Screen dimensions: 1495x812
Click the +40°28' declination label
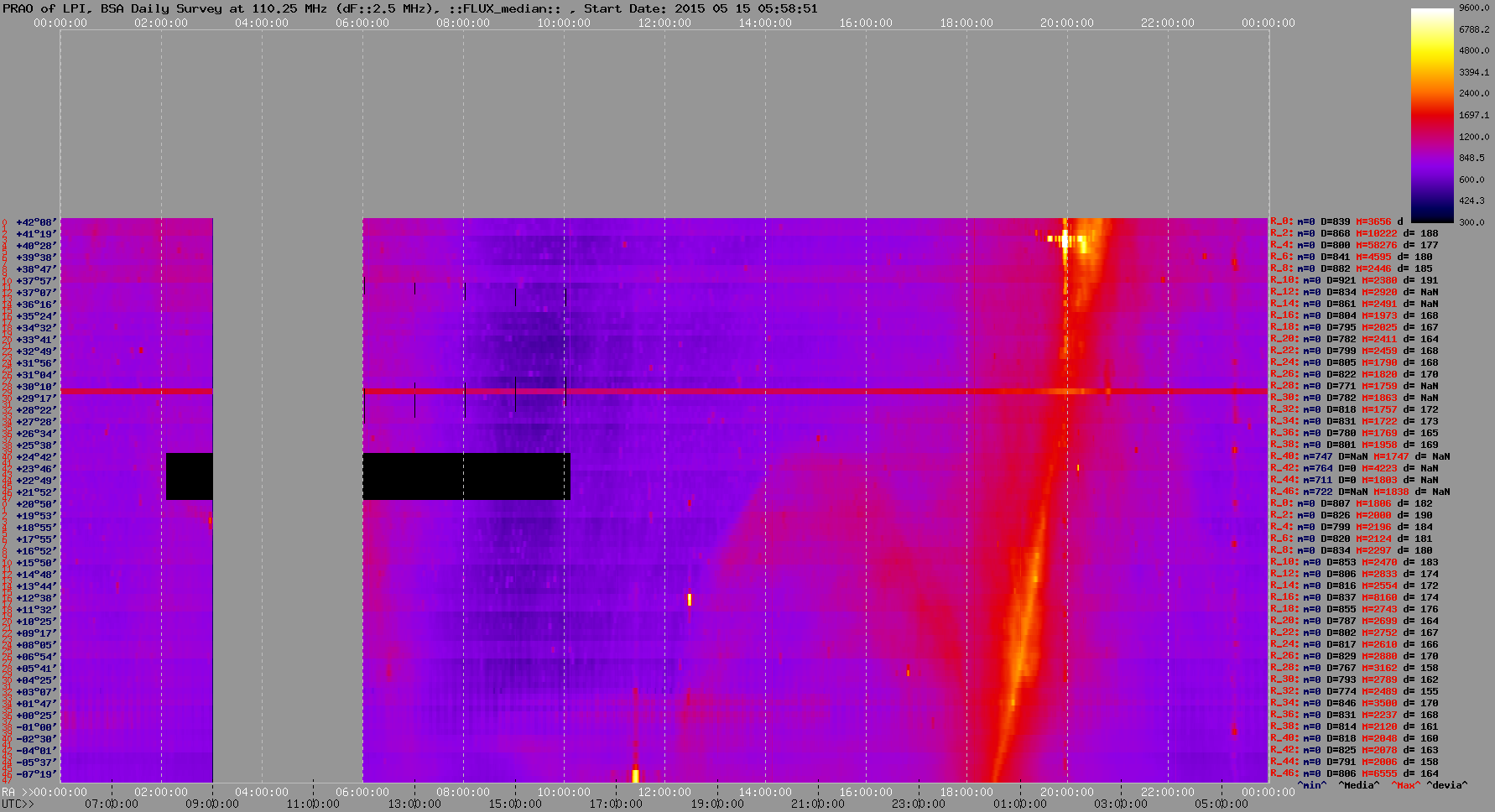[x=36, y=246]
